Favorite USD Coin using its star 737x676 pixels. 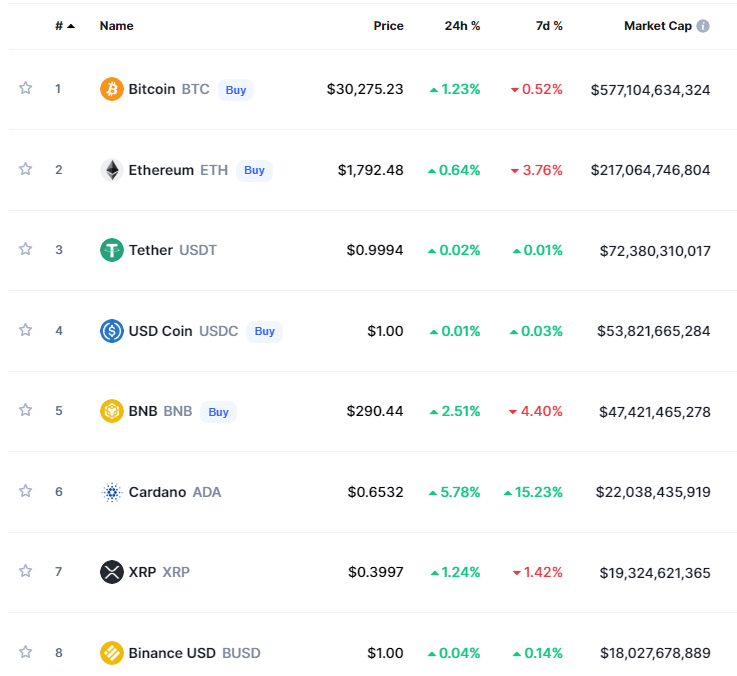click(x=25, y=330)
